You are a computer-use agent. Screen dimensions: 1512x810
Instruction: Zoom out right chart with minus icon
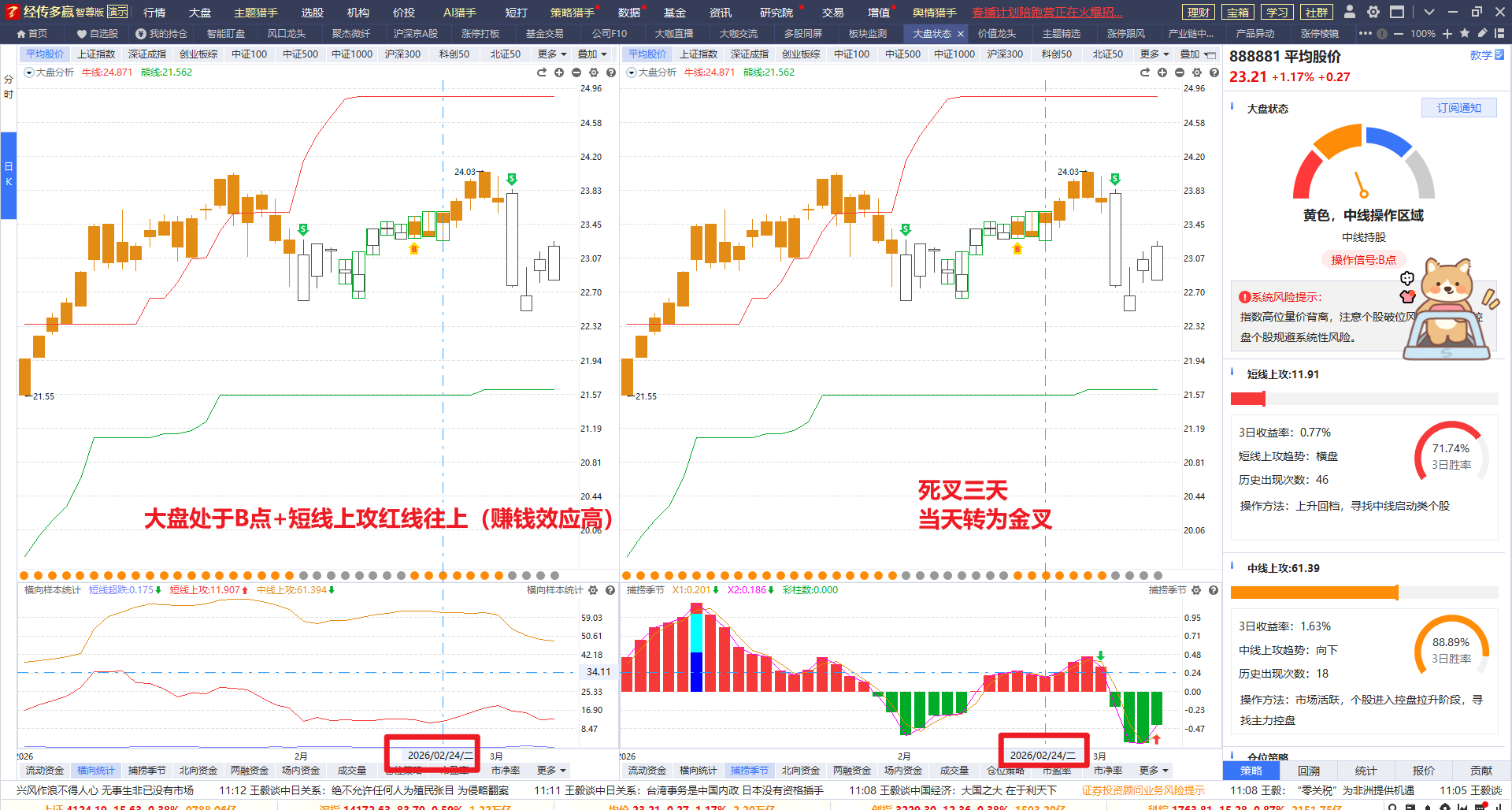pyautogui.click(x=1179, y=72)
